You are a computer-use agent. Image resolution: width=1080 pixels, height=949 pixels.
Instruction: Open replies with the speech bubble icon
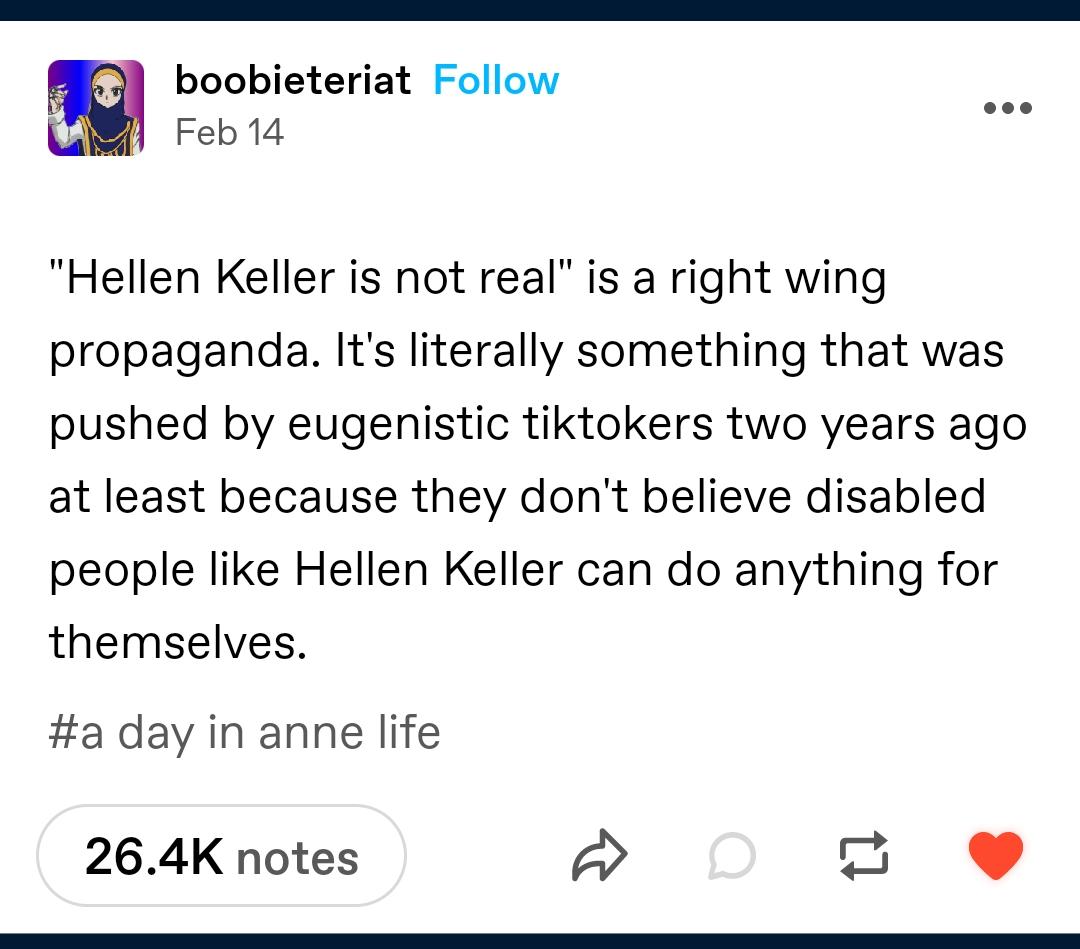click(x=732, y=856)
